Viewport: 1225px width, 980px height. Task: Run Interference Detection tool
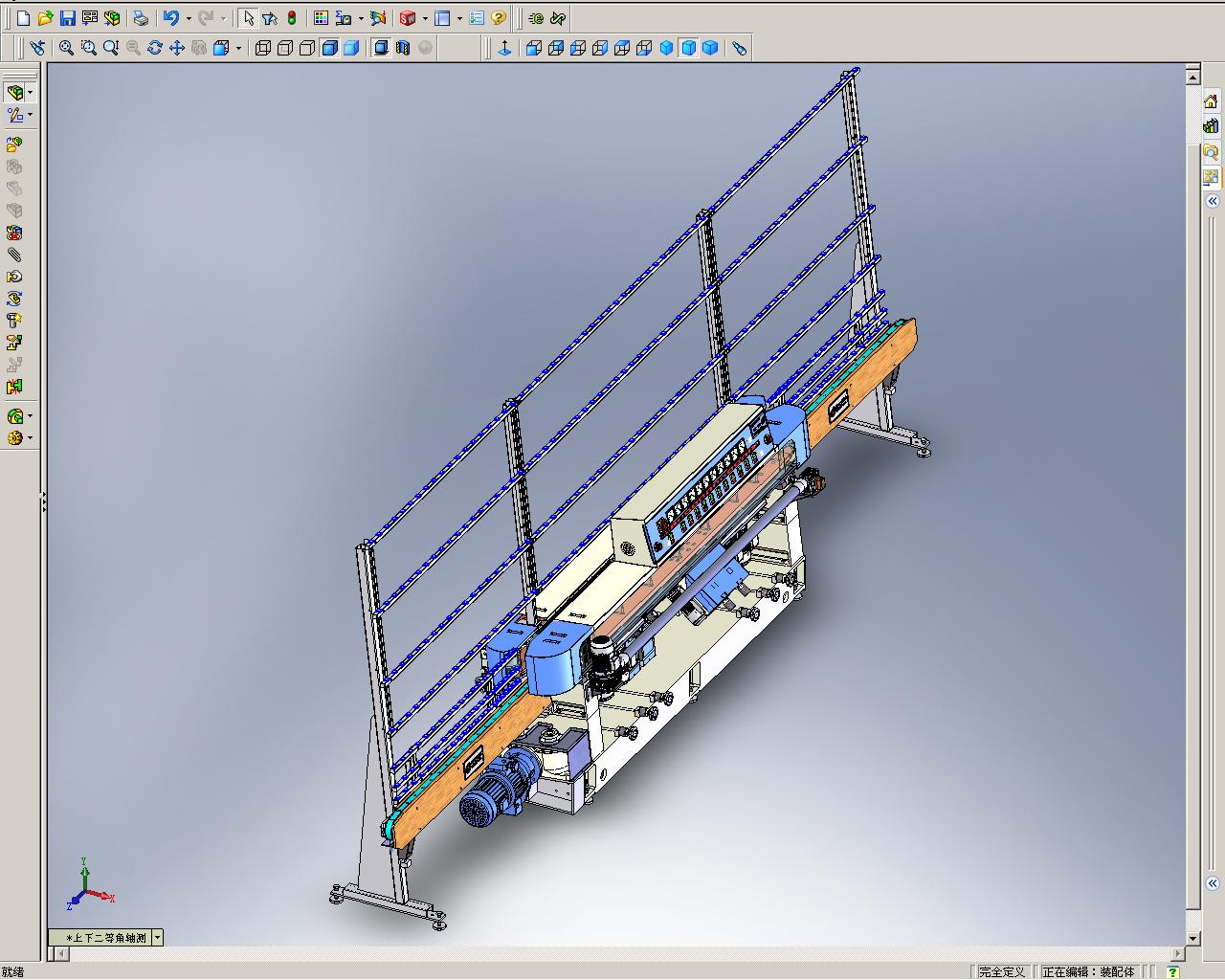click(x=14, y=387)
